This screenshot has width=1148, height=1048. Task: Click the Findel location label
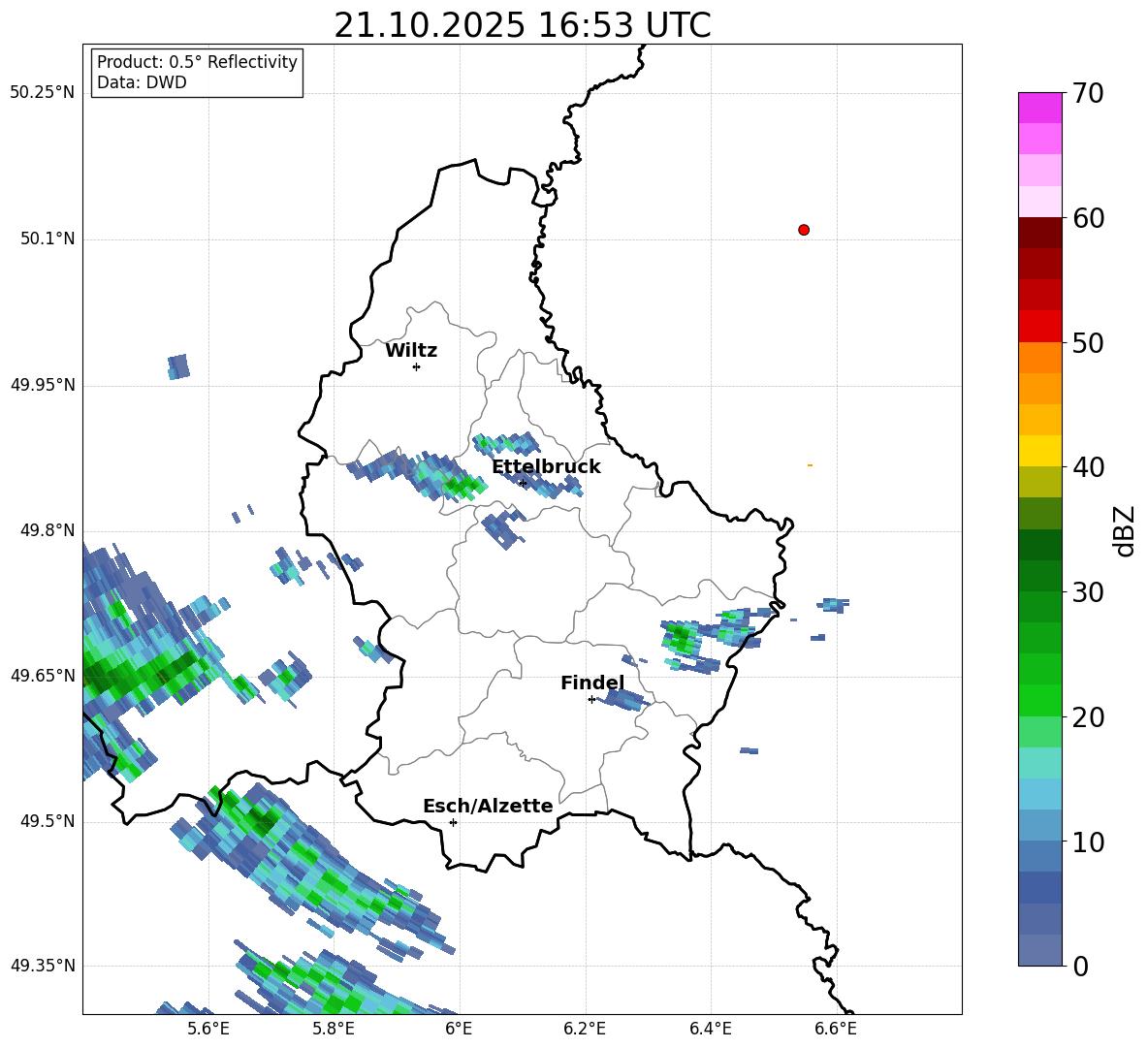point(592,683)
